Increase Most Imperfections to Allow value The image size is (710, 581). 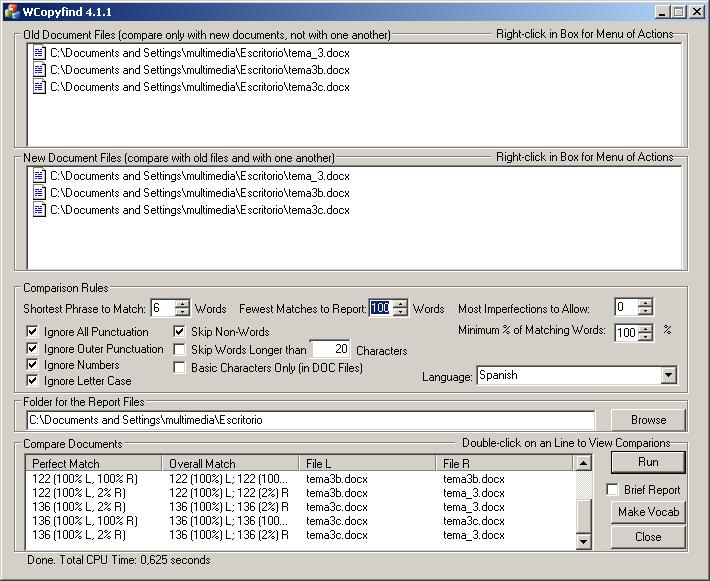(645, 303)
